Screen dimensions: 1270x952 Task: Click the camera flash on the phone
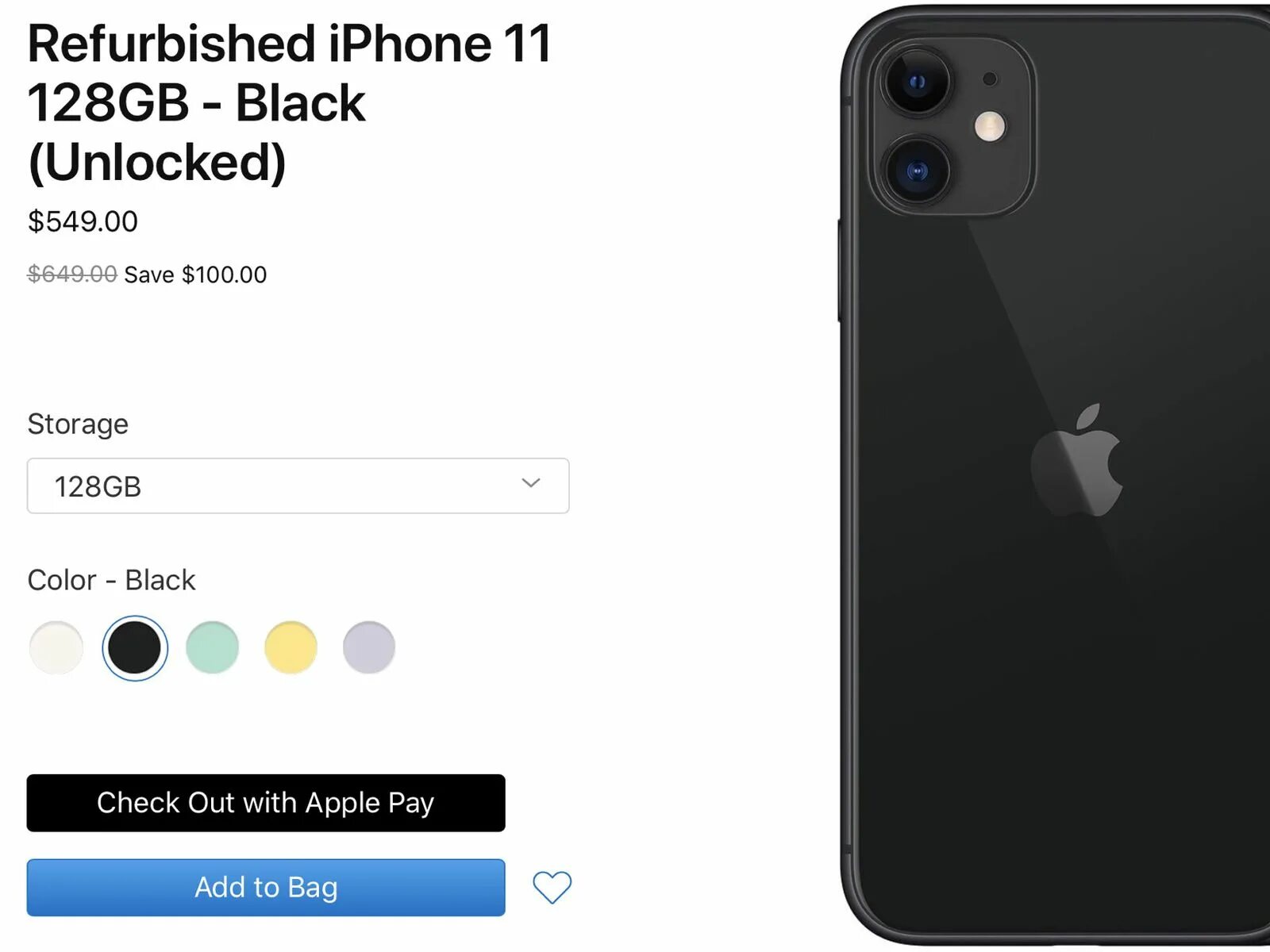990,126
